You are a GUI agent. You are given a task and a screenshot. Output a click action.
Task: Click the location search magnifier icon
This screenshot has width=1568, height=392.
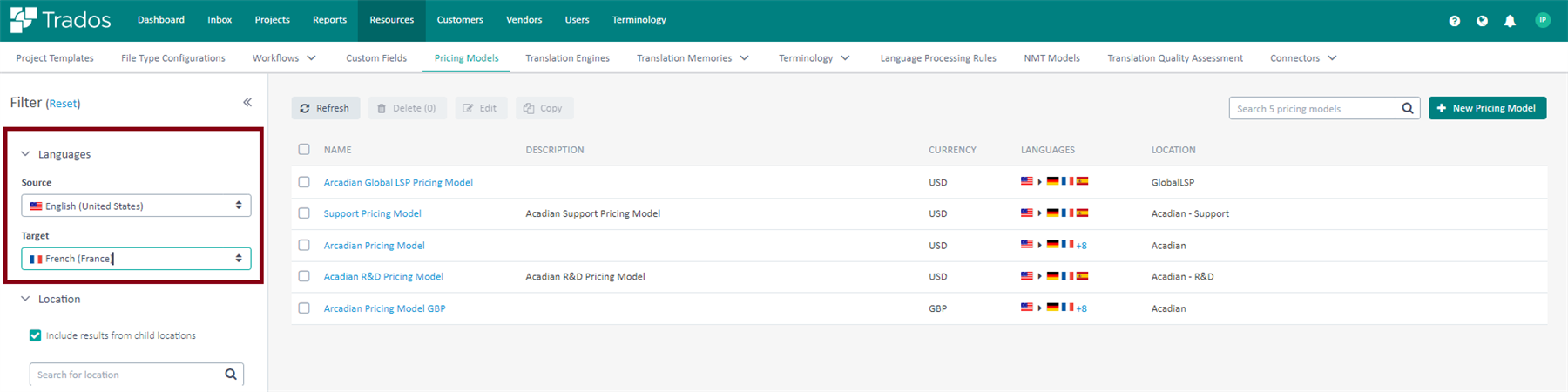[231, 375]
